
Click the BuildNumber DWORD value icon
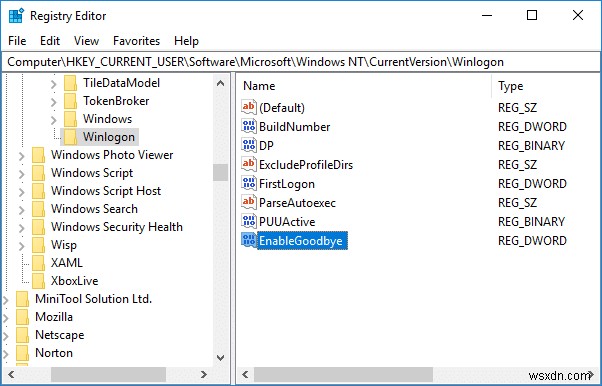[249, 126]
